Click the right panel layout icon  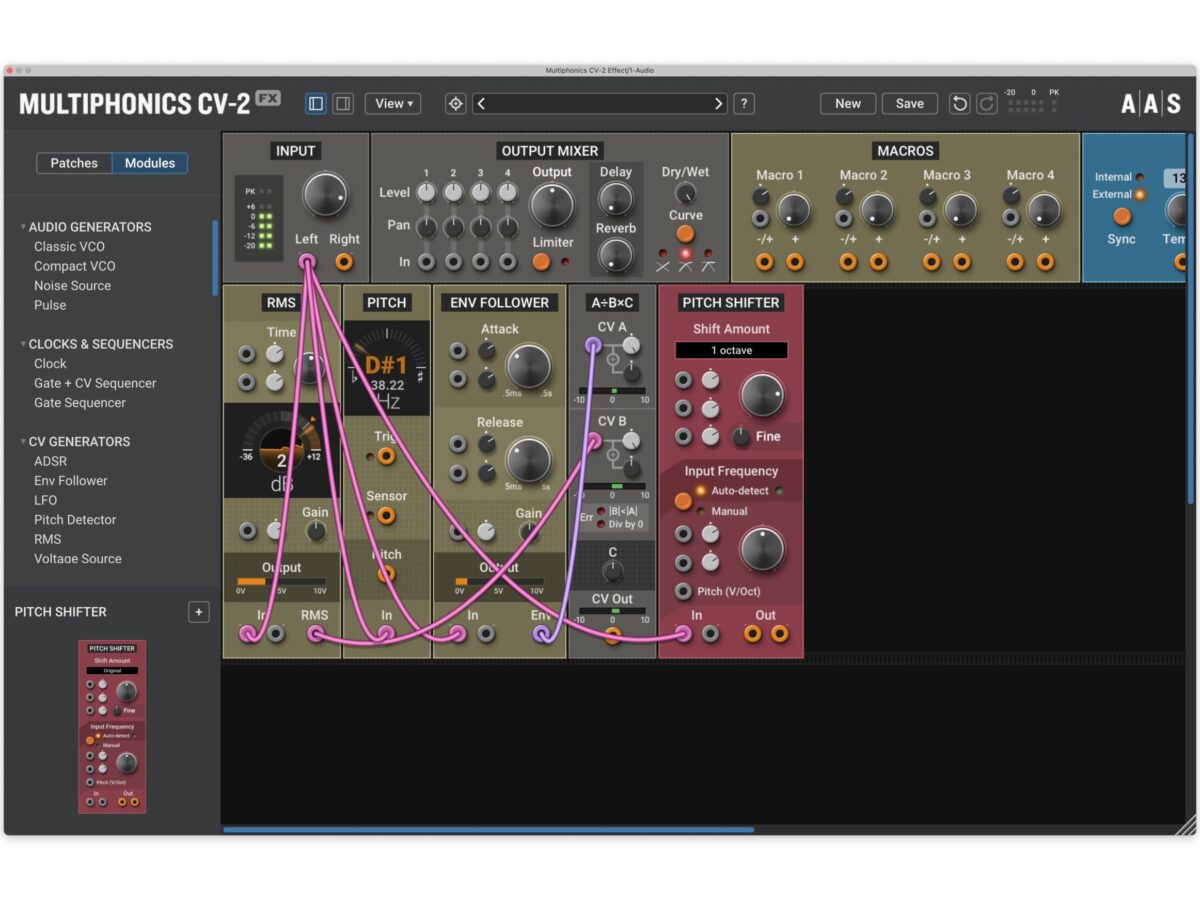click(342, 104)
